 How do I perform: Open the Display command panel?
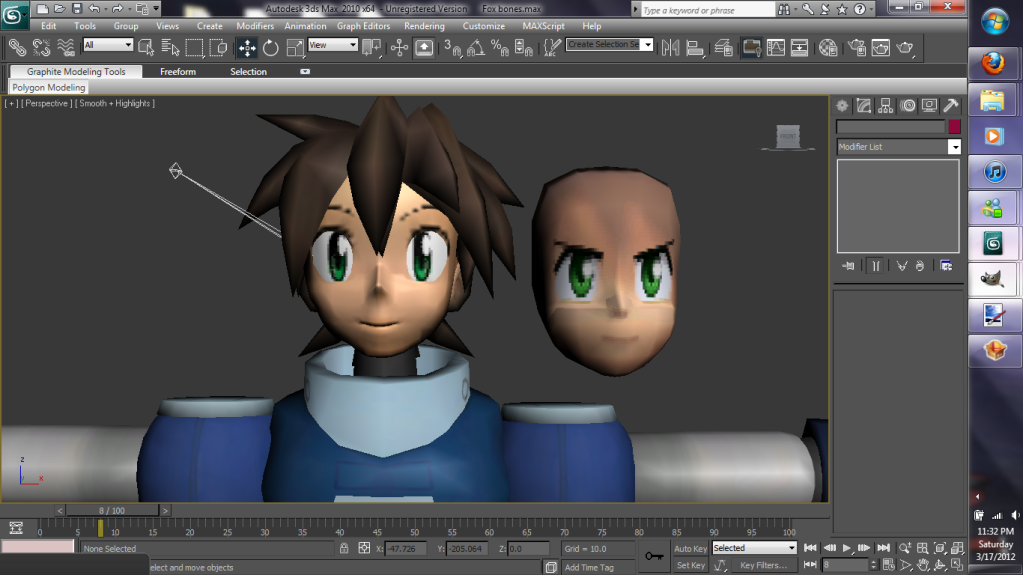coord(929,106)
